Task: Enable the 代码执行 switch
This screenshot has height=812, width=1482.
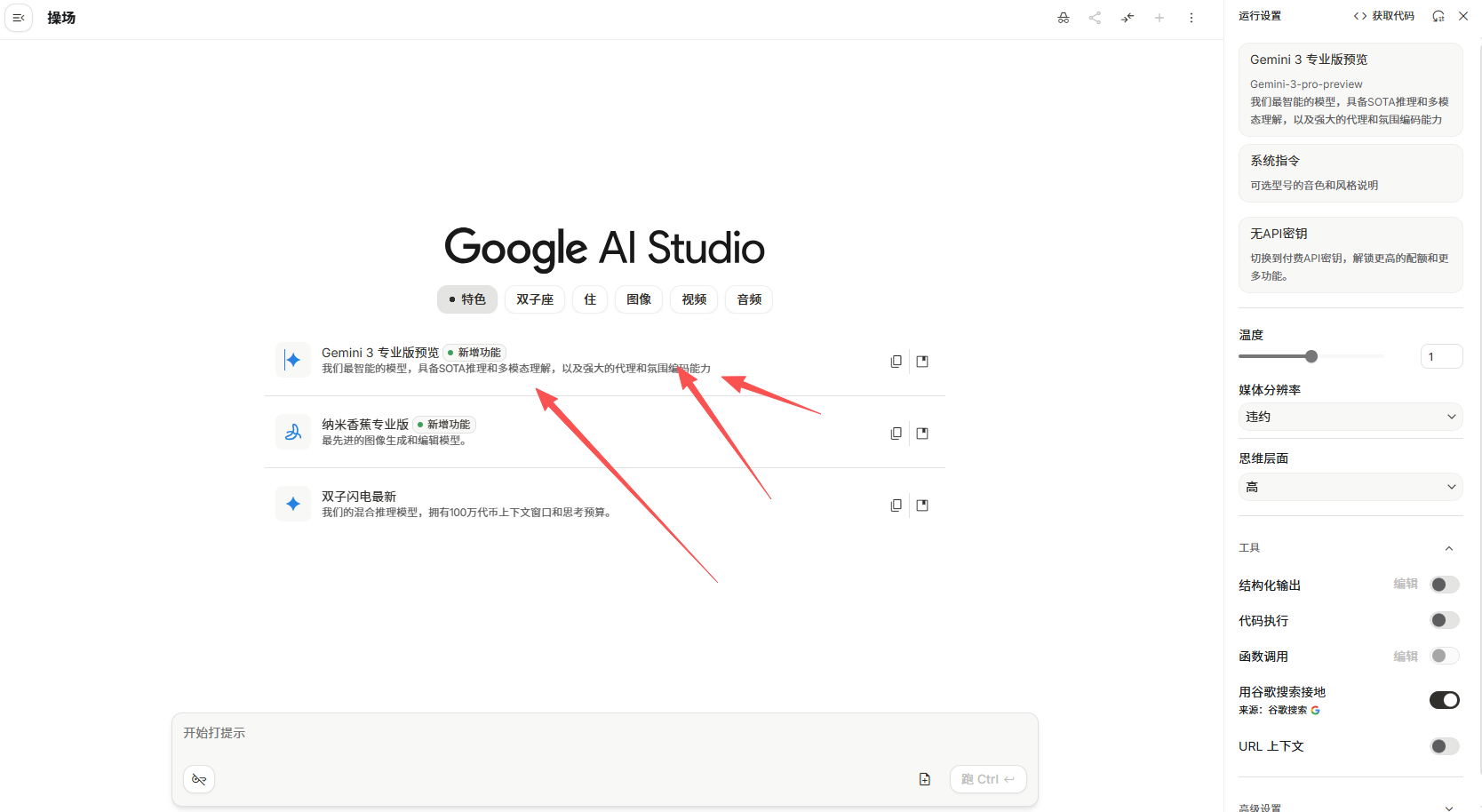Action: [x=1444, y=620]
